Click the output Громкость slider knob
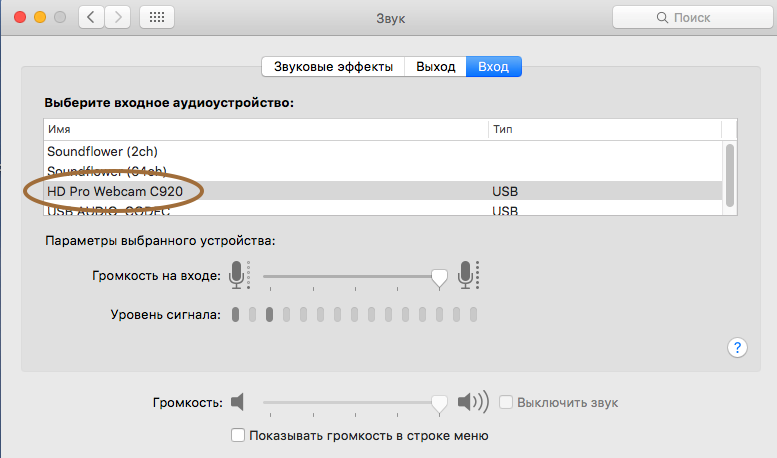 439,404
